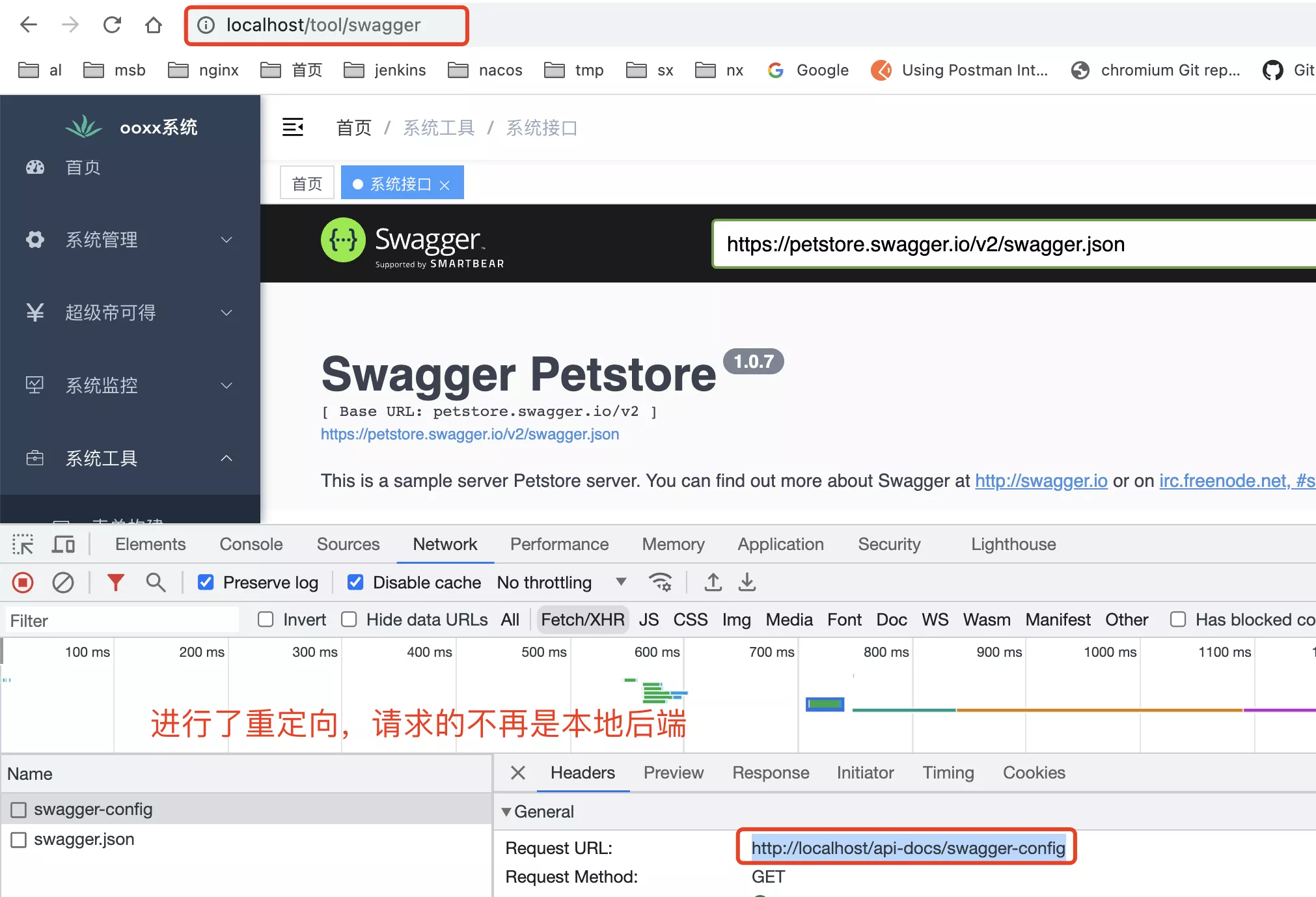The height and width of the screenshot is (897, 1316).
Task: Switch to the Console panel
Action: point(251,544)
